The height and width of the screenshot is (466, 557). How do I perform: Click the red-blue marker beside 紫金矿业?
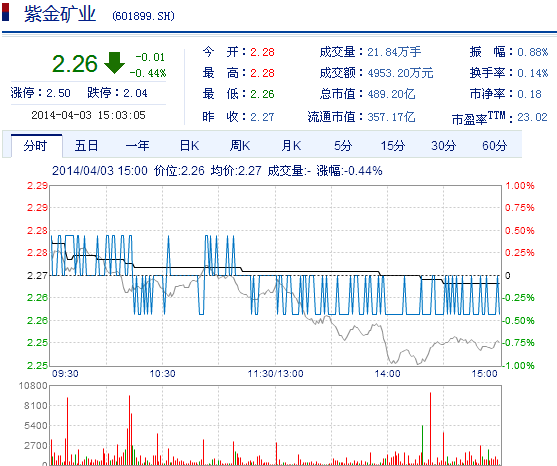click(x=5, y=12)
